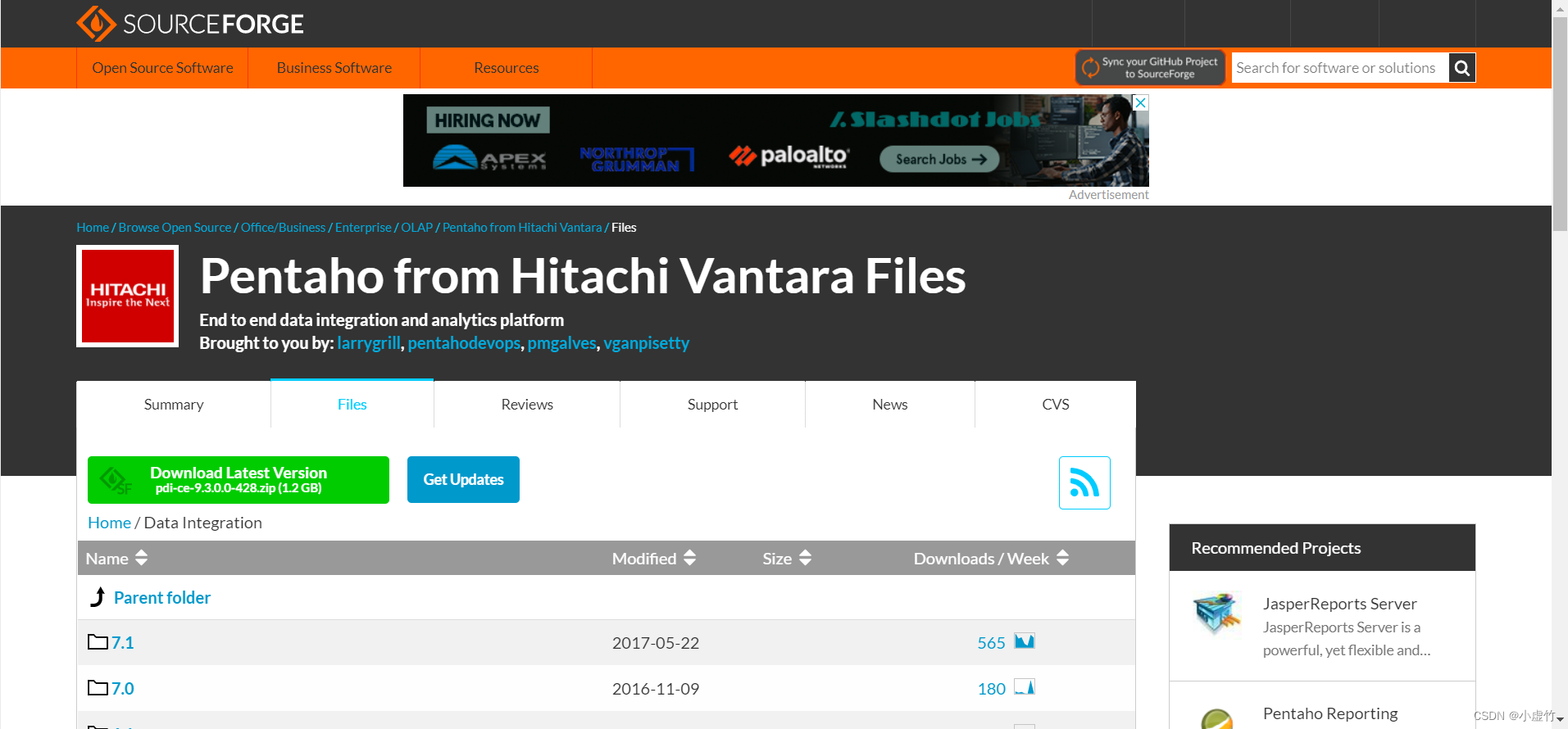Open Pentaho from Hitachi Vantara breadcrumb
Image resolution: width=1568 pixels, height=729 pixels.
522,228
